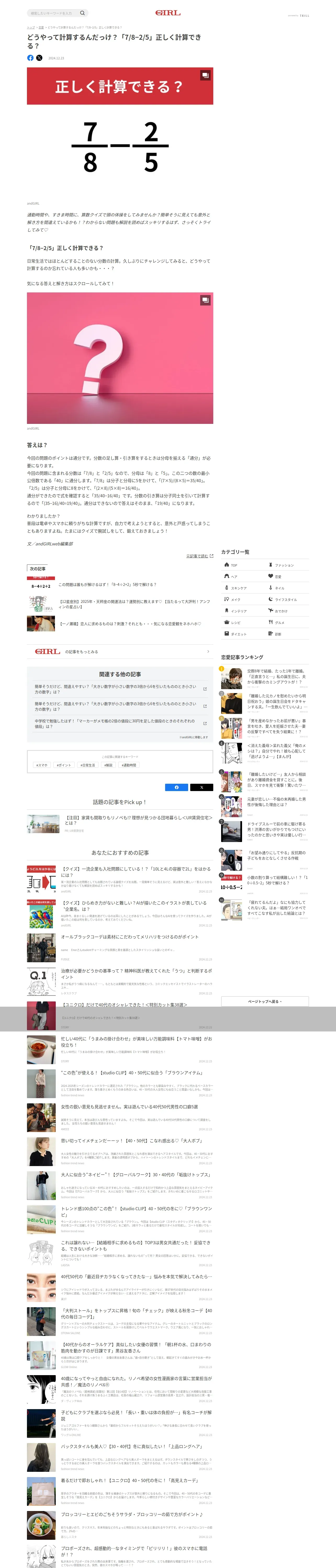Open the レシピ category icon
Screen dimensions: 336x1568
pyautogui.click(x=226, y=622)
